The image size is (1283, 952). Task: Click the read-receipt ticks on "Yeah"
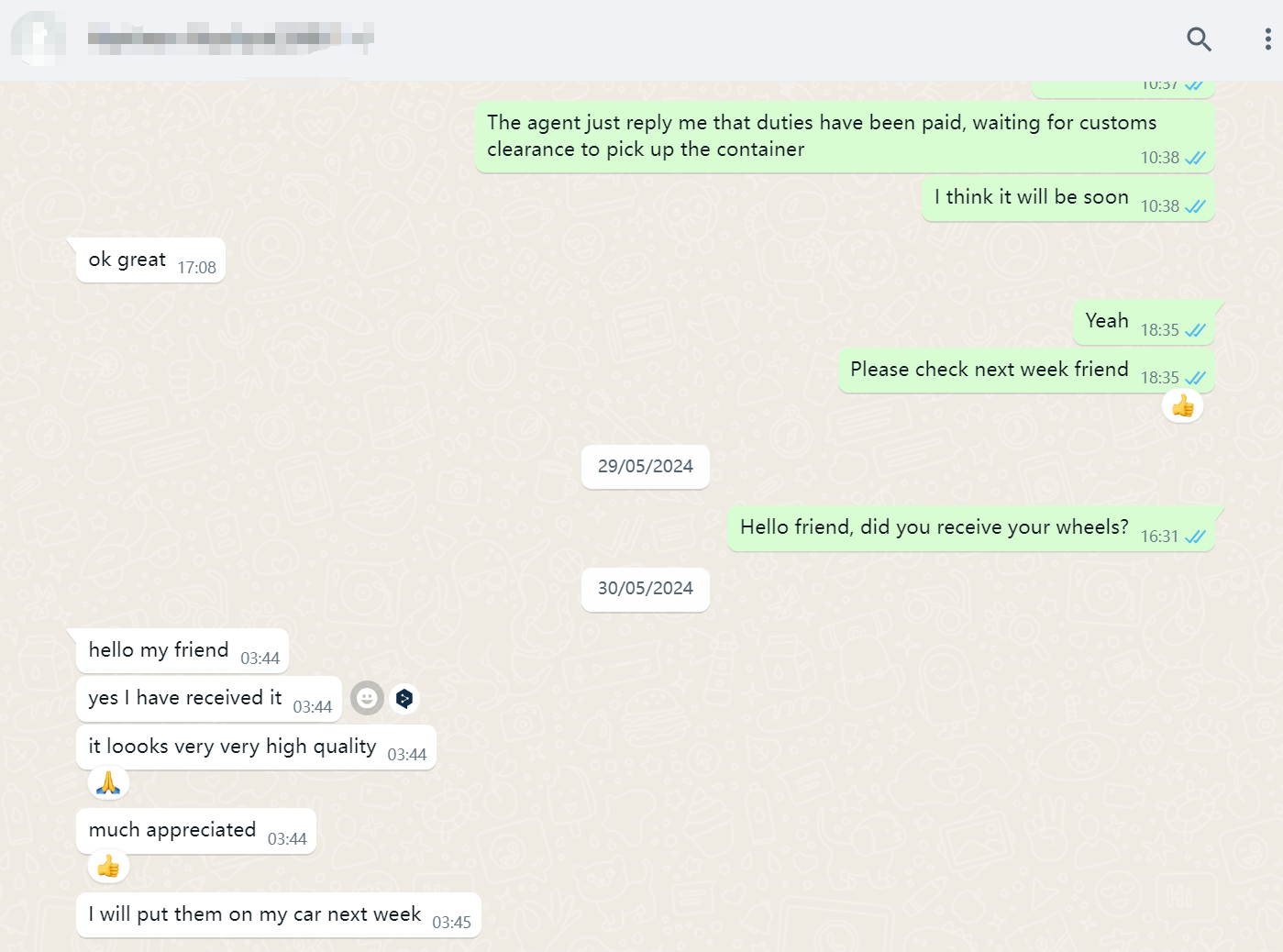pos(1195,330)
